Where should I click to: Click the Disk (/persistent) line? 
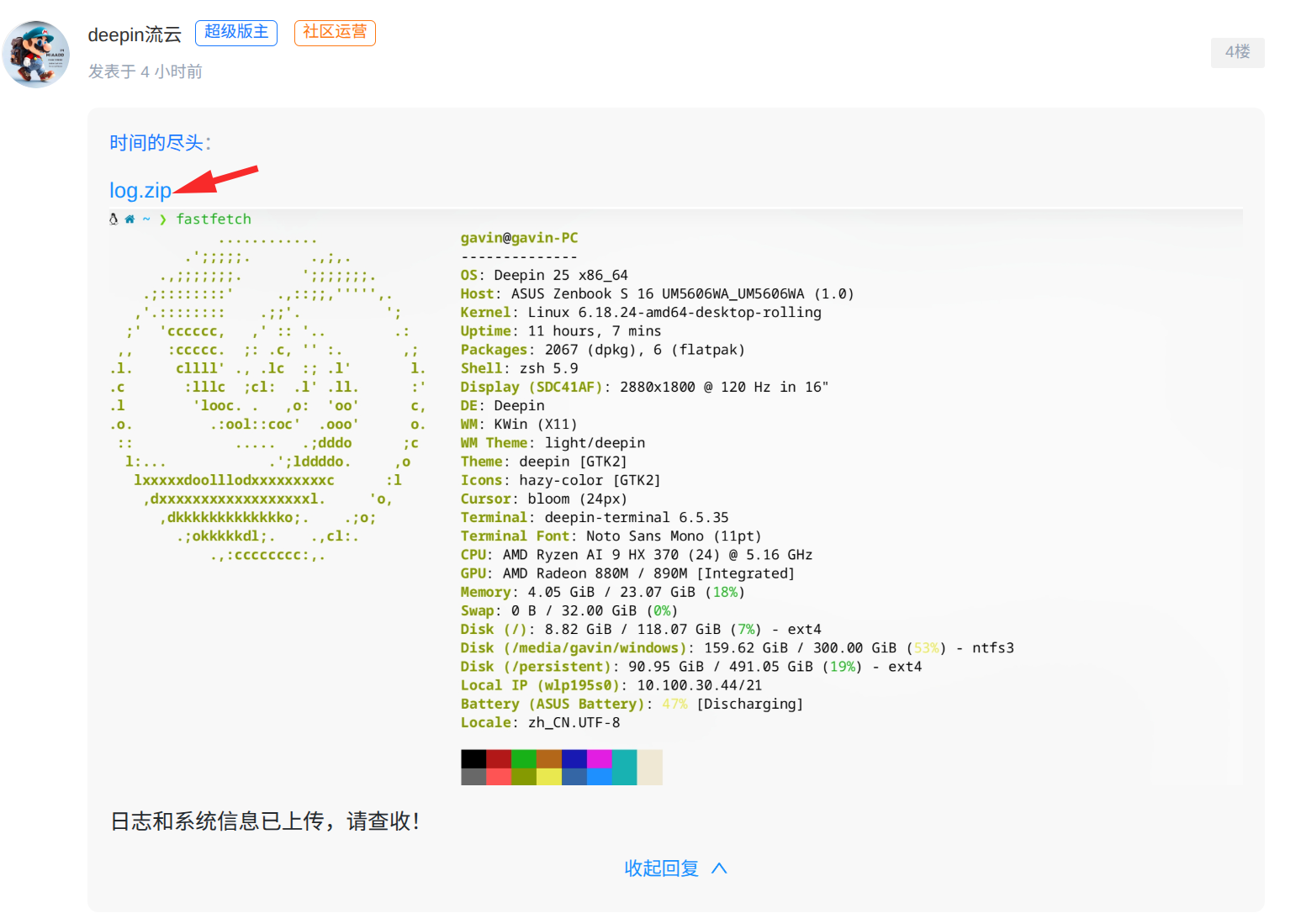pos(691,666)
